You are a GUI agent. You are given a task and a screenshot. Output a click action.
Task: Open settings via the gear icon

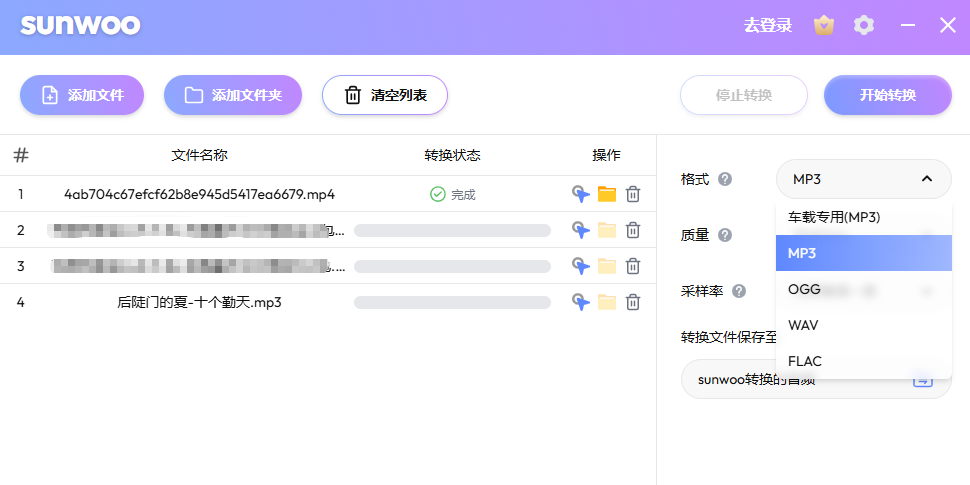pos(864,26)
